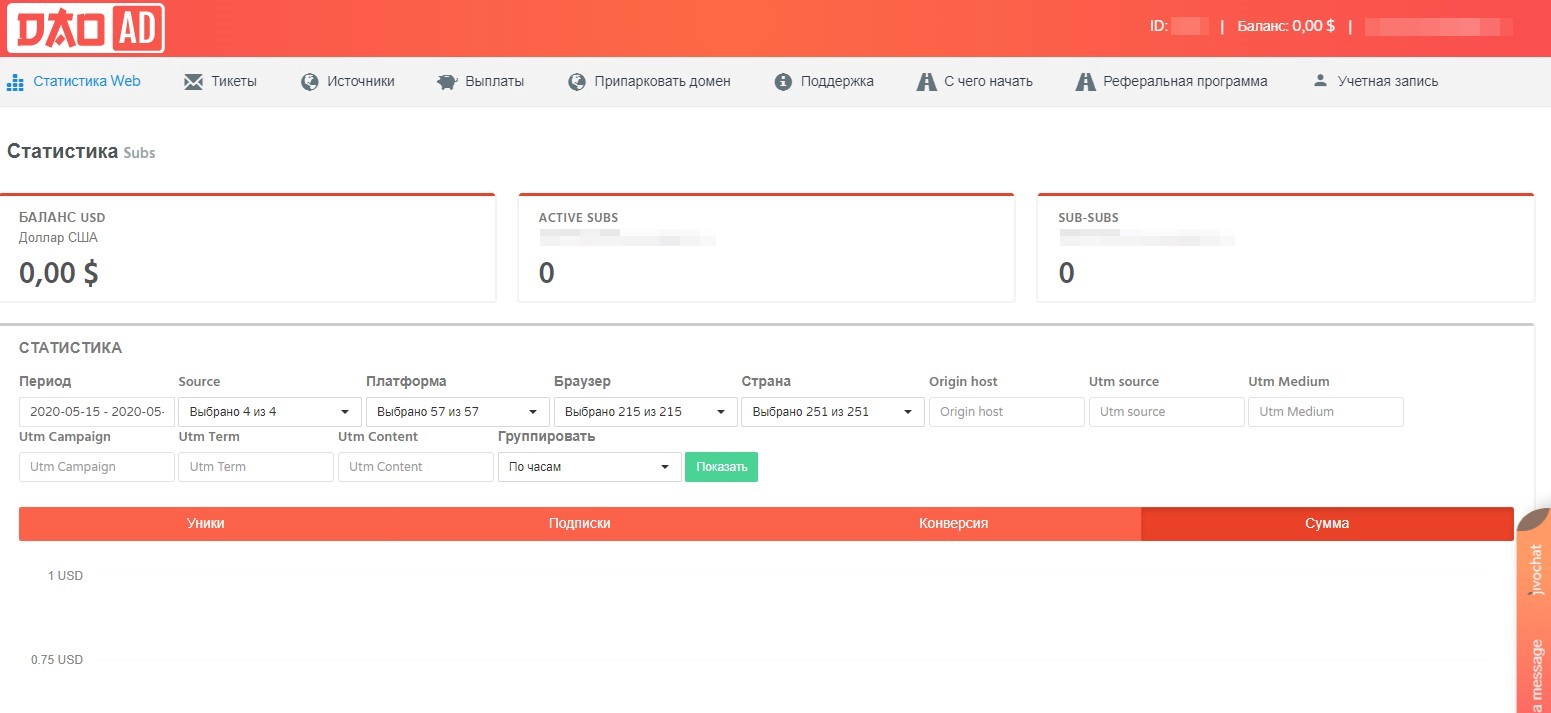1551x713 pixels.
Task: Switch to the Конверсия tab
Action: coord(953,524)
